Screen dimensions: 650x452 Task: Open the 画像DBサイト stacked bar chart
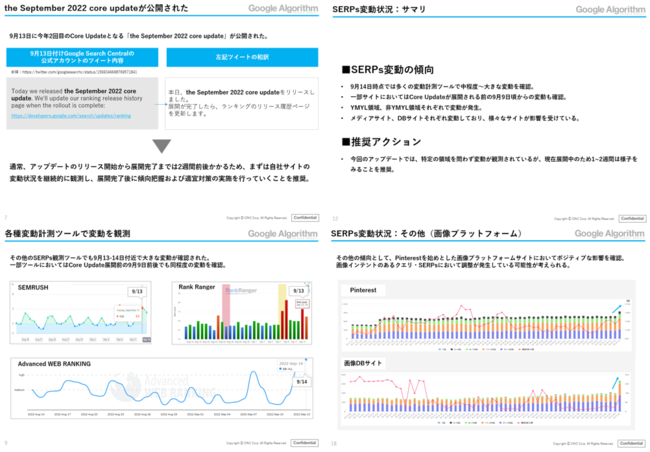(486, 398)
